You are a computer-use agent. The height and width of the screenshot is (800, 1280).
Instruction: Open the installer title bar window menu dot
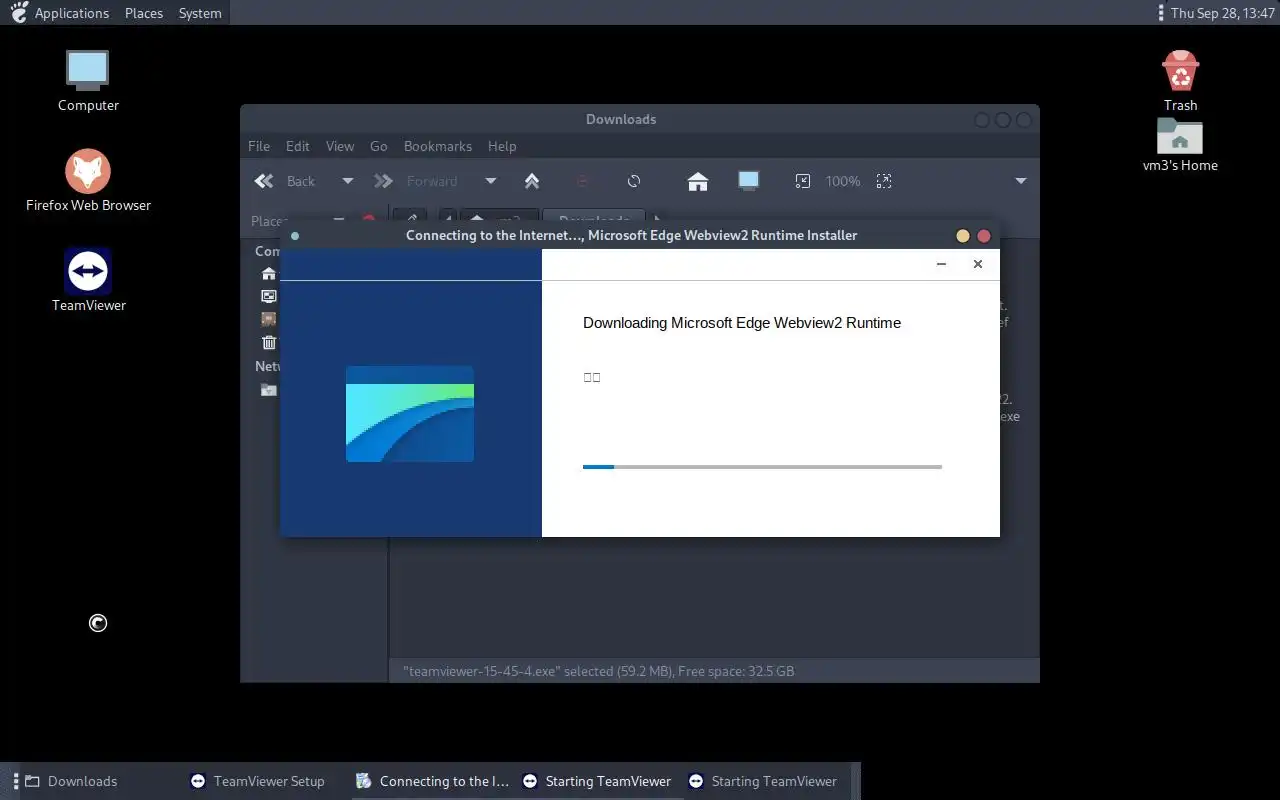295,236
